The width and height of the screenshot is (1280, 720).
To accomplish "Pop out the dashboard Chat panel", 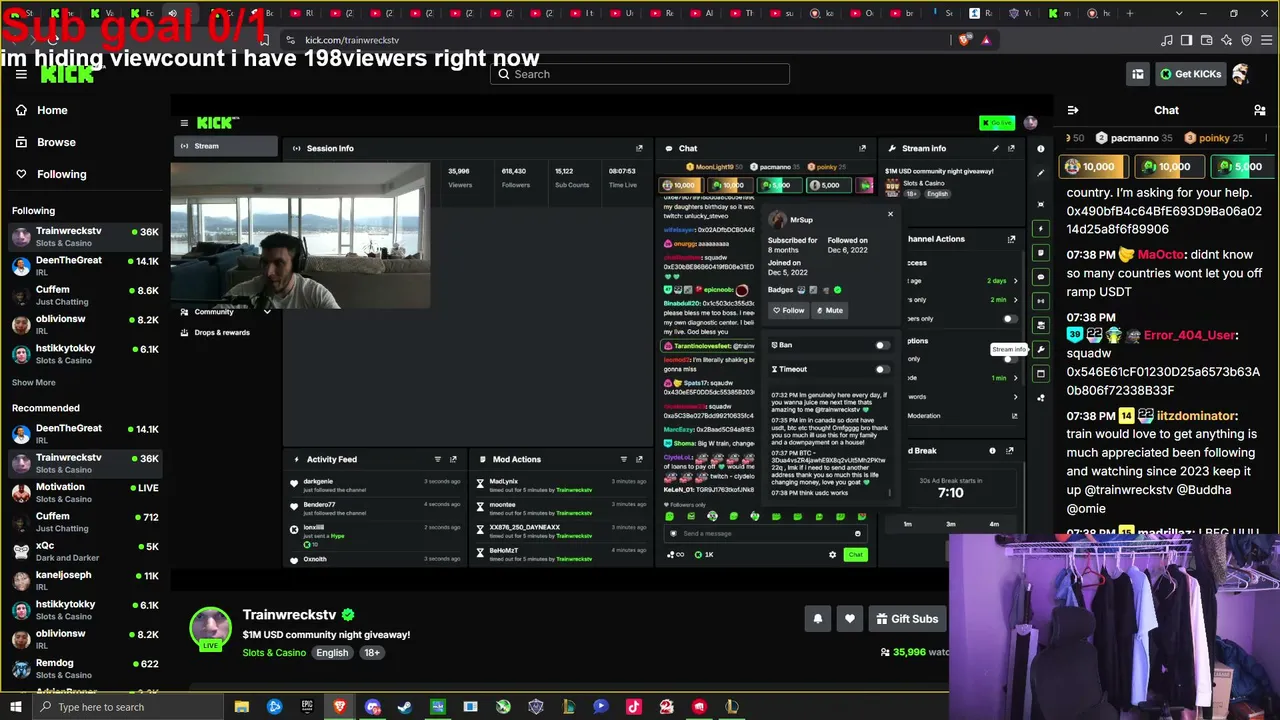I will (x=862, y=148).
